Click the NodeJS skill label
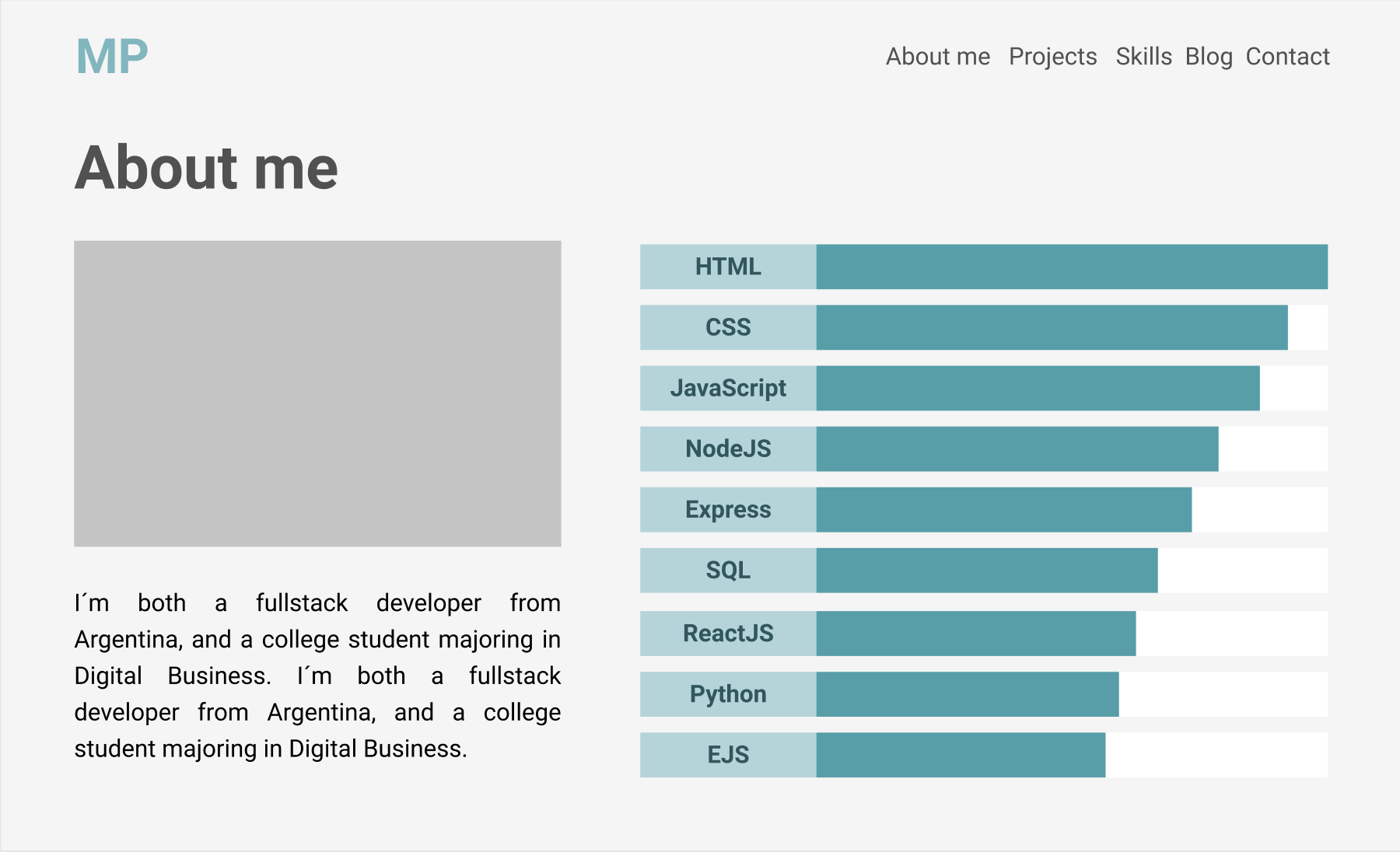The height and width of the screenshot is (852, 1400). pos(728,449)
